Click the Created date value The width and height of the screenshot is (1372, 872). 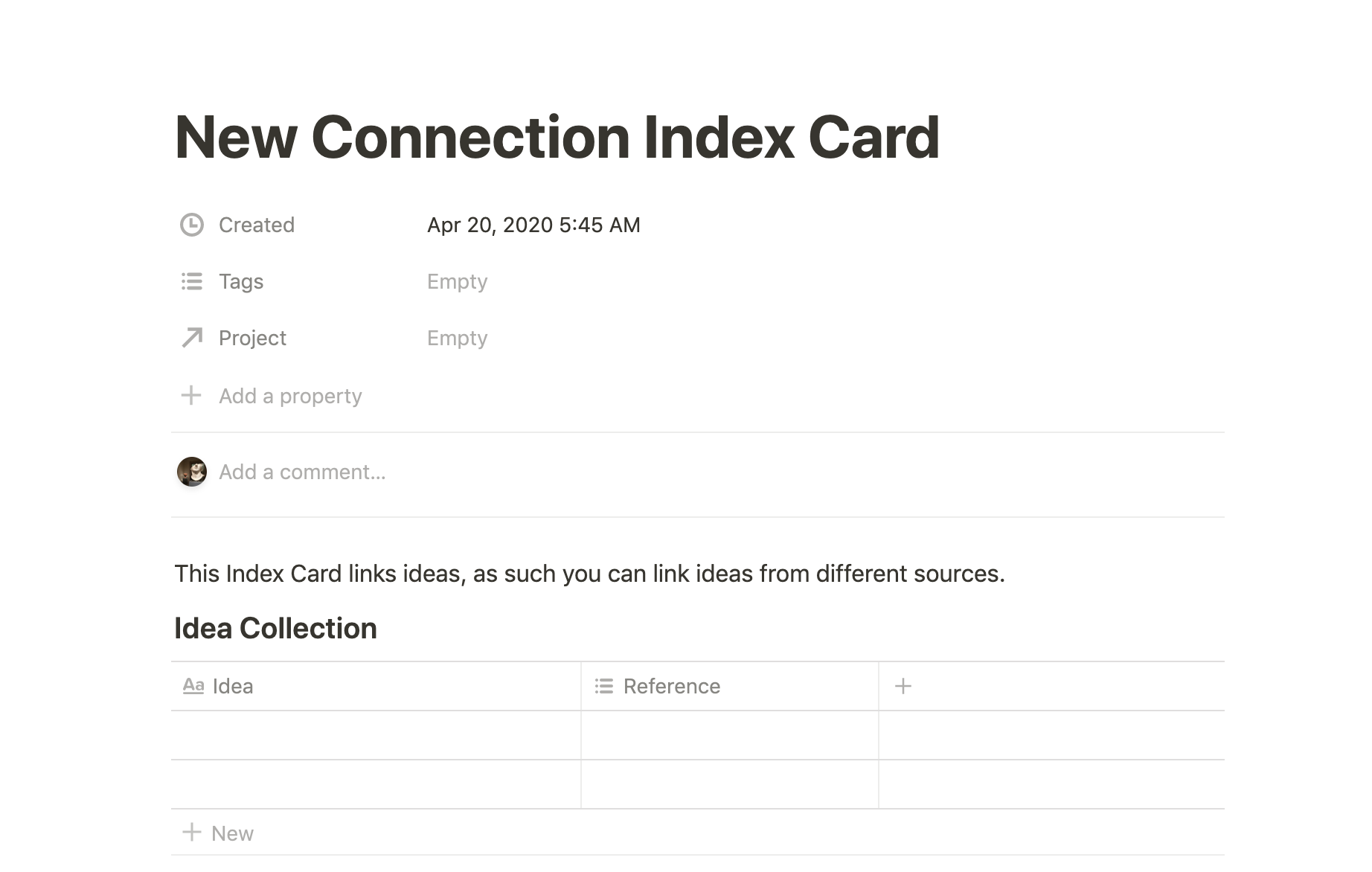(x=533, y=225)
